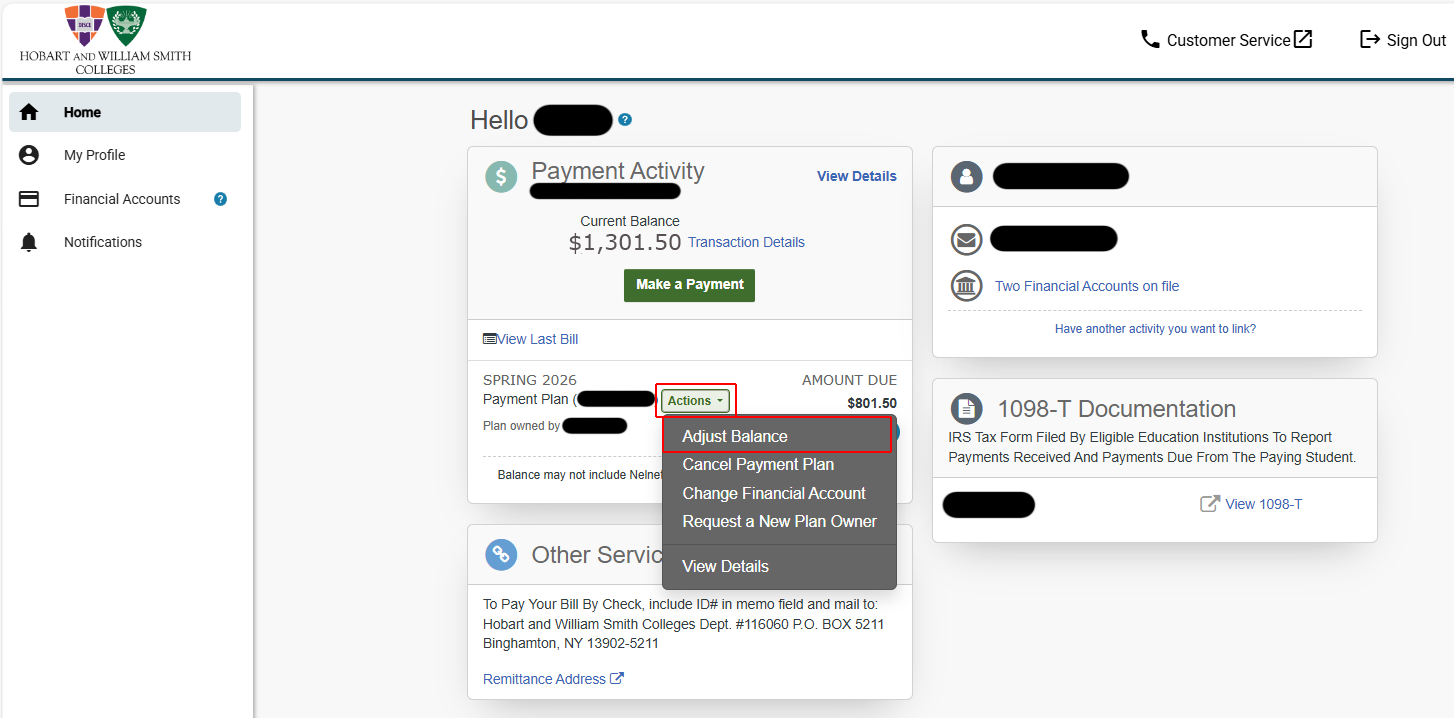The image size is (1454, 718).
Task: Click the Sign Out arrow icon
Action: (x=1370, y=40)
